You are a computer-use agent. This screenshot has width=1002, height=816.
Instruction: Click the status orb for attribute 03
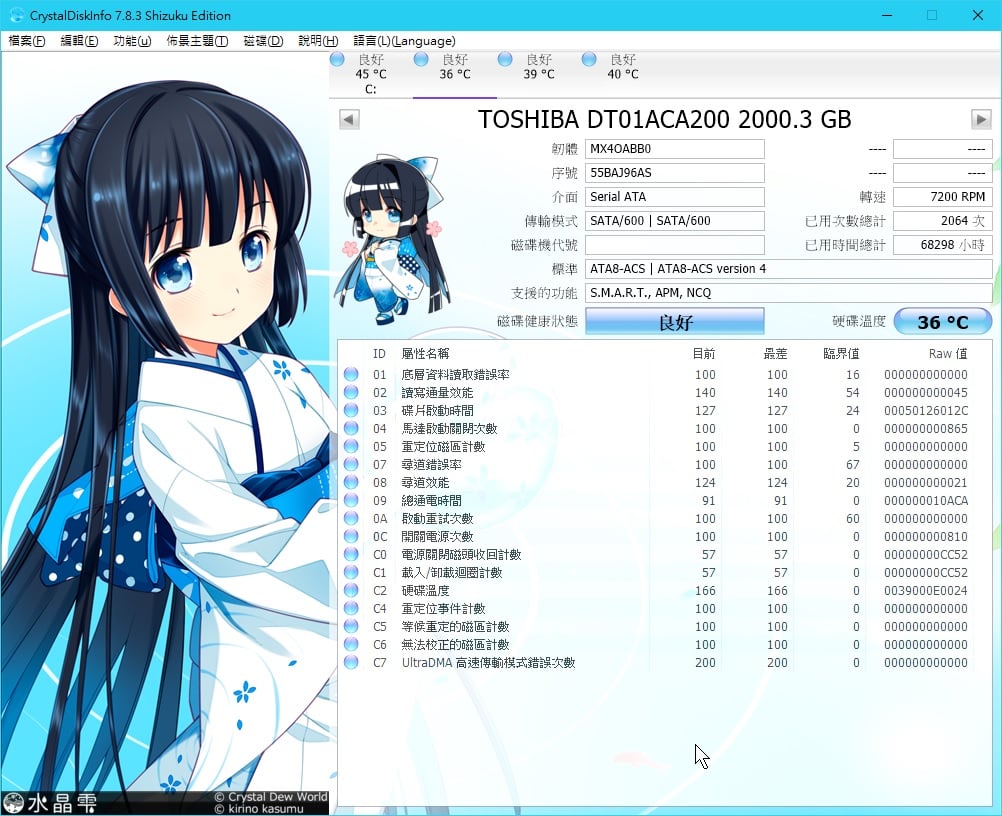pos(351,410)
